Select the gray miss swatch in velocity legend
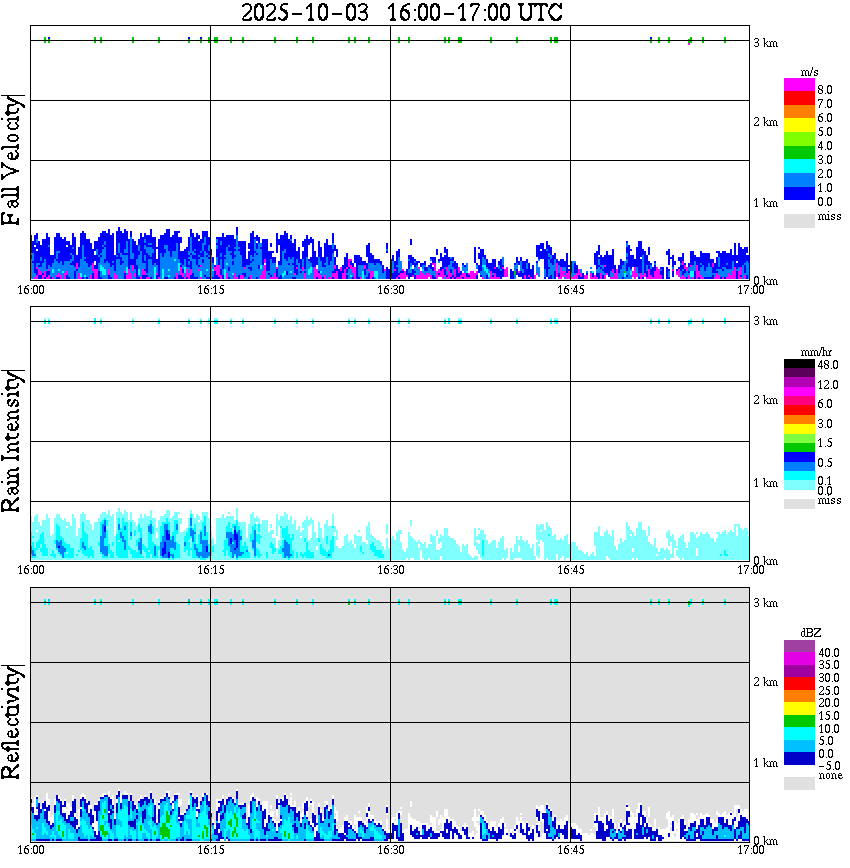 tap(799, 221)
